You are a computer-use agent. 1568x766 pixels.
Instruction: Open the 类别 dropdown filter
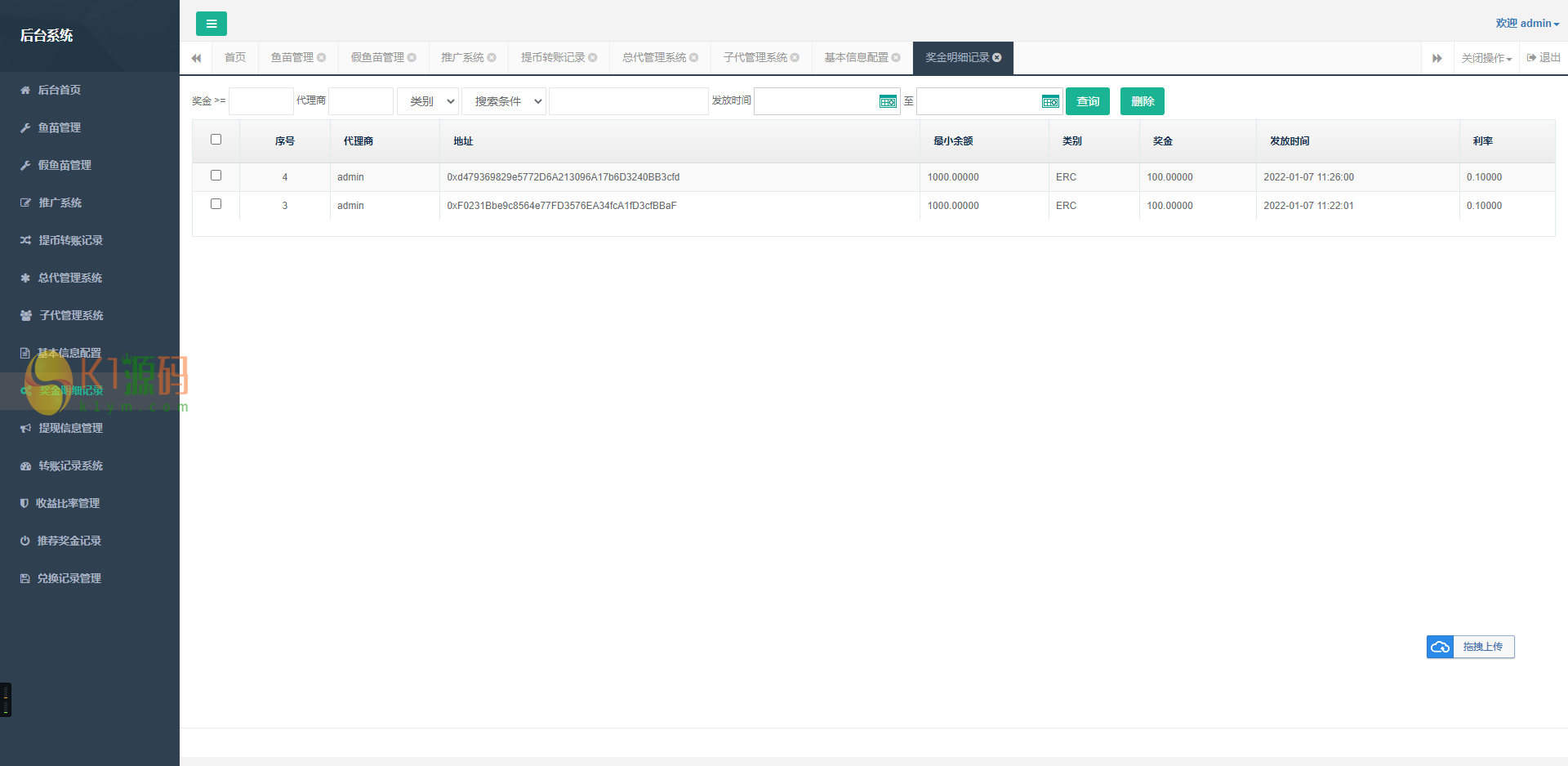pos(428,101)
